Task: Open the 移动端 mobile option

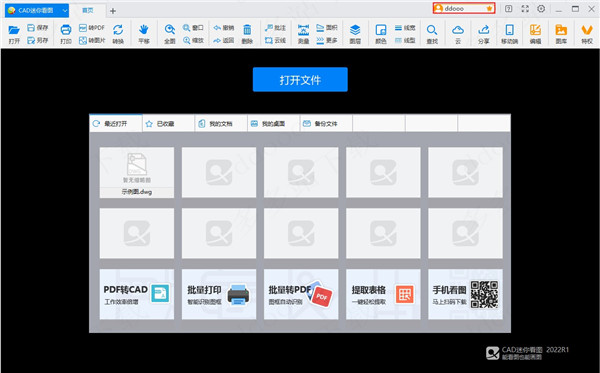Action: [x=510, y=34]
